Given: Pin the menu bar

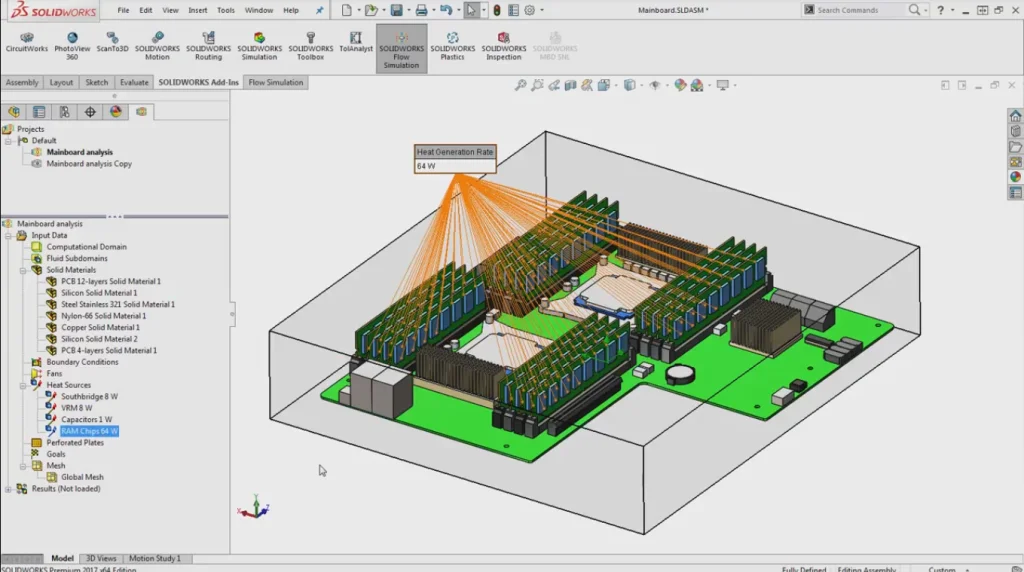Looking at the screenshot, I should point(319,10).
